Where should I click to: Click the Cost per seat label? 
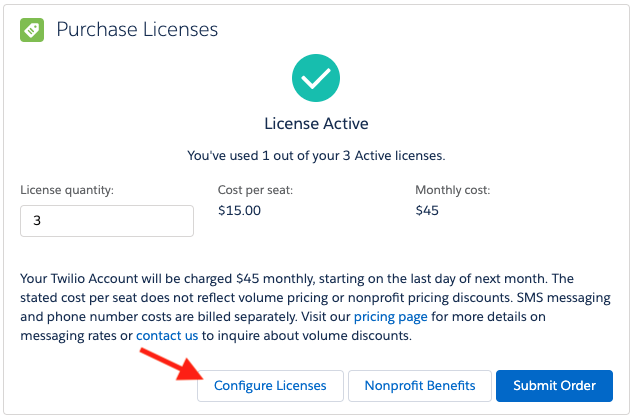click(x=255, y=190)
